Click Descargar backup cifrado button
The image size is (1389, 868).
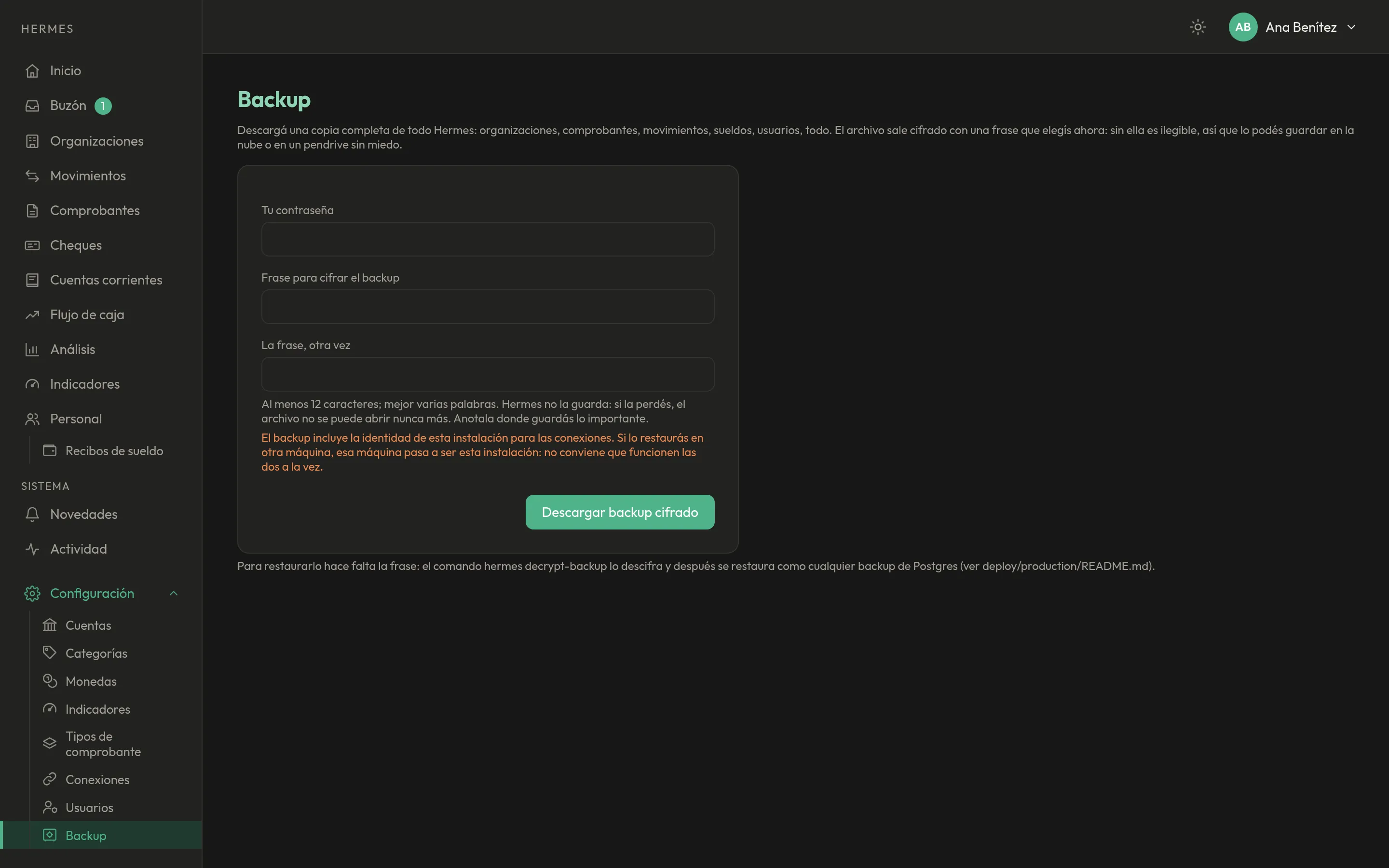(x=620, y=512)
